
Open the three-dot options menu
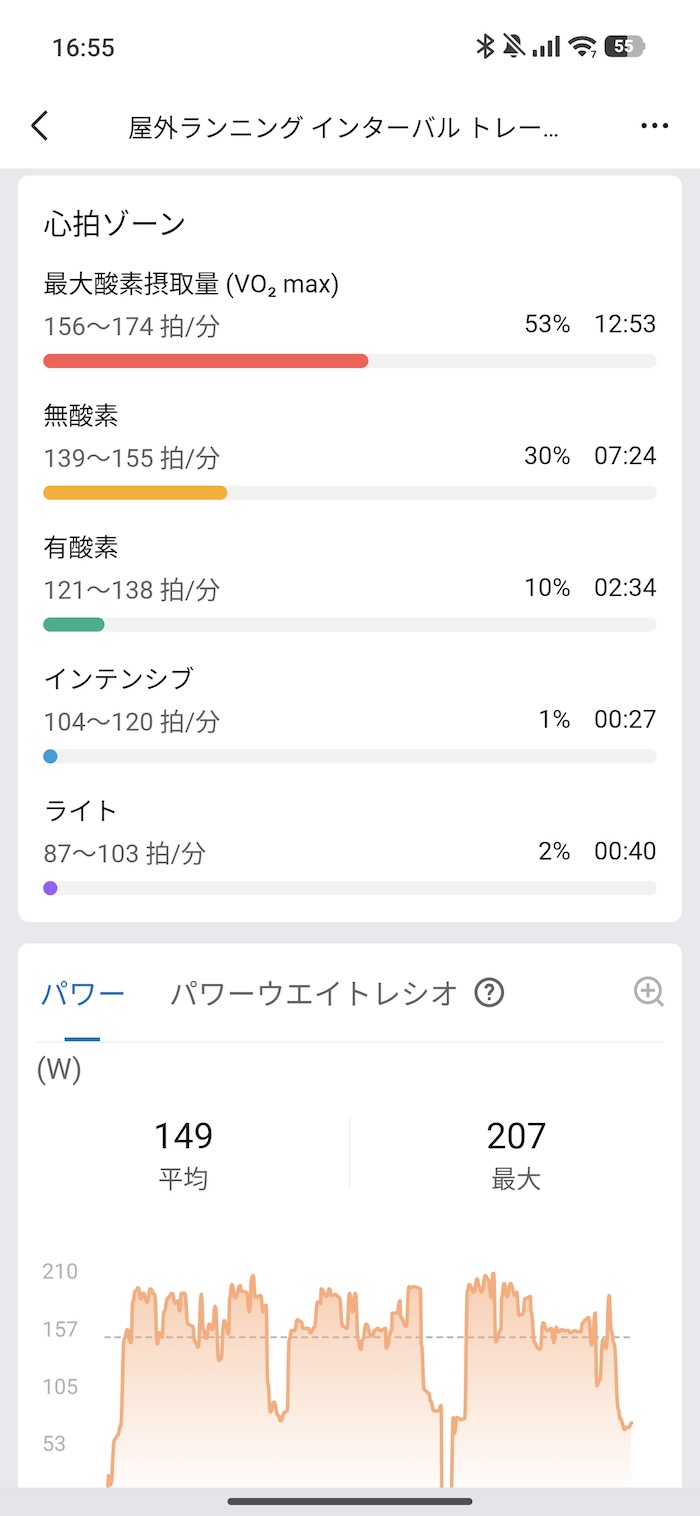tap(655, 125)
